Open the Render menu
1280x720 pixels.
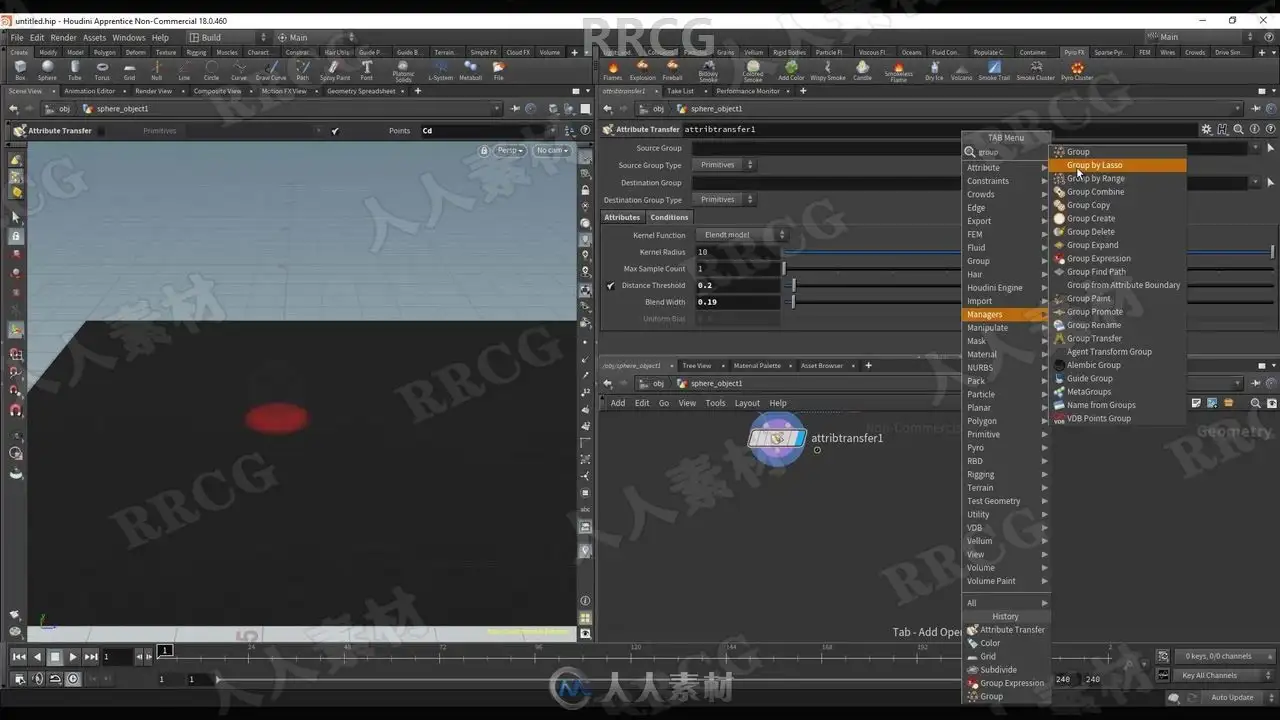(x=63, y=38)
